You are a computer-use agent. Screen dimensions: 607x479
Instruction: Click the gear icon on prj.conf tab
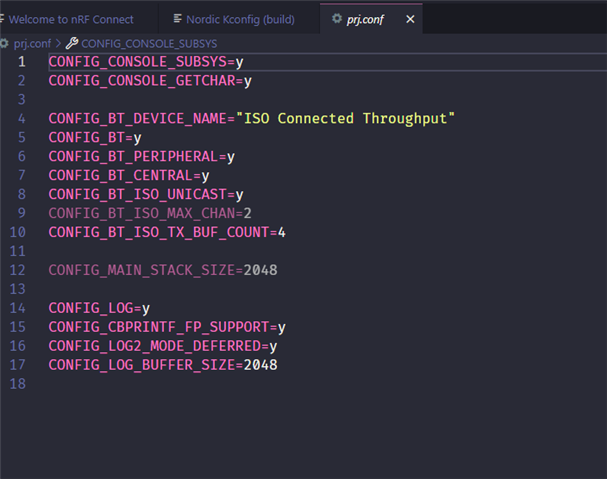(x=337, y=19)
